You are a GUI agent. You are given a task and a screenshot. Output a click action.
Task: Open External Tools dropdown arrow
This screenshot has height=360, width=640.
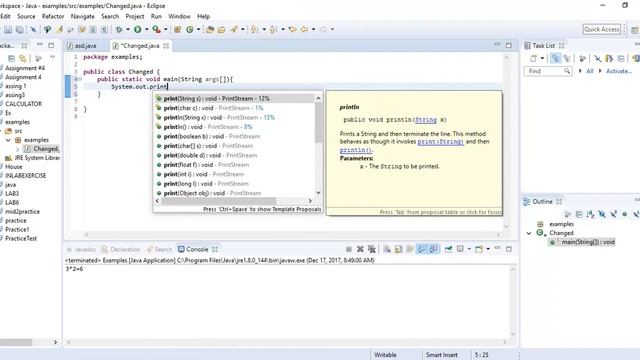[x=165, y=29]
